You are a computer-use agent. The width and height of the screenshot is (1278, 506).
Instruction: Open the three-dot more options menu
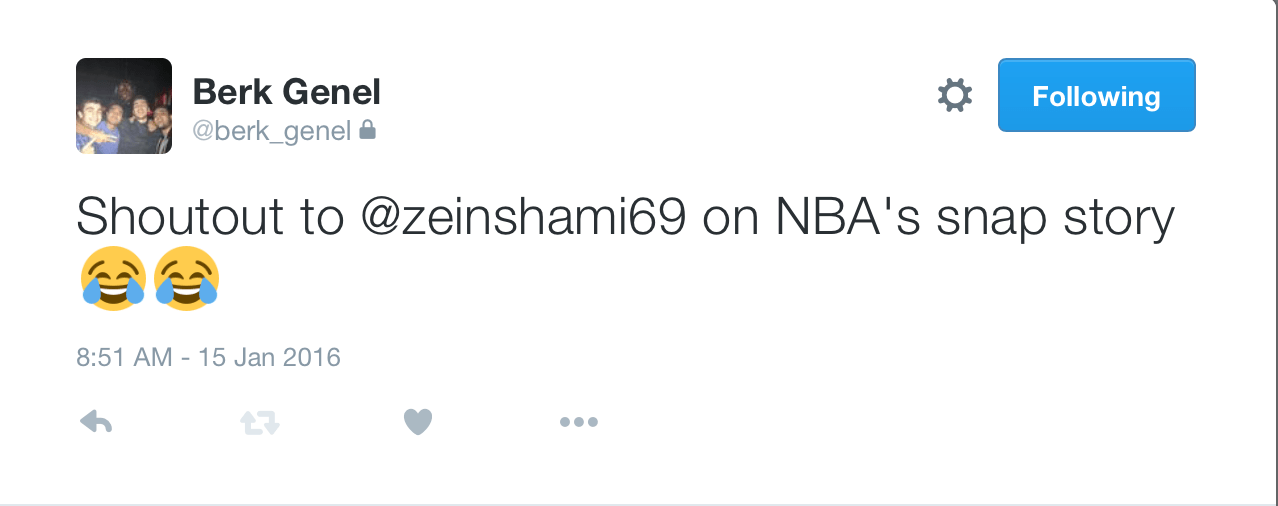578,423
